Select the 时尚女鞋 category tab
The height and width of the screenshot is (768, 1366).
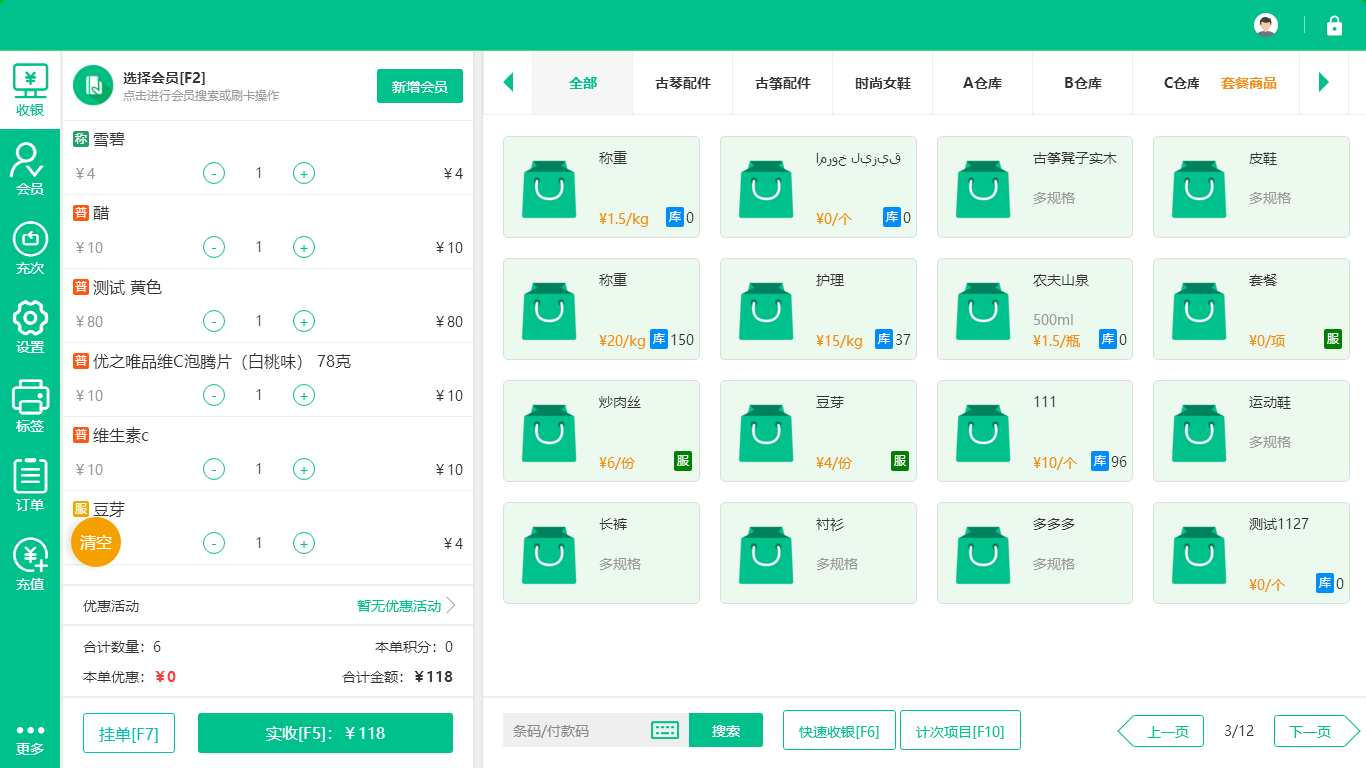click(883, 83)
